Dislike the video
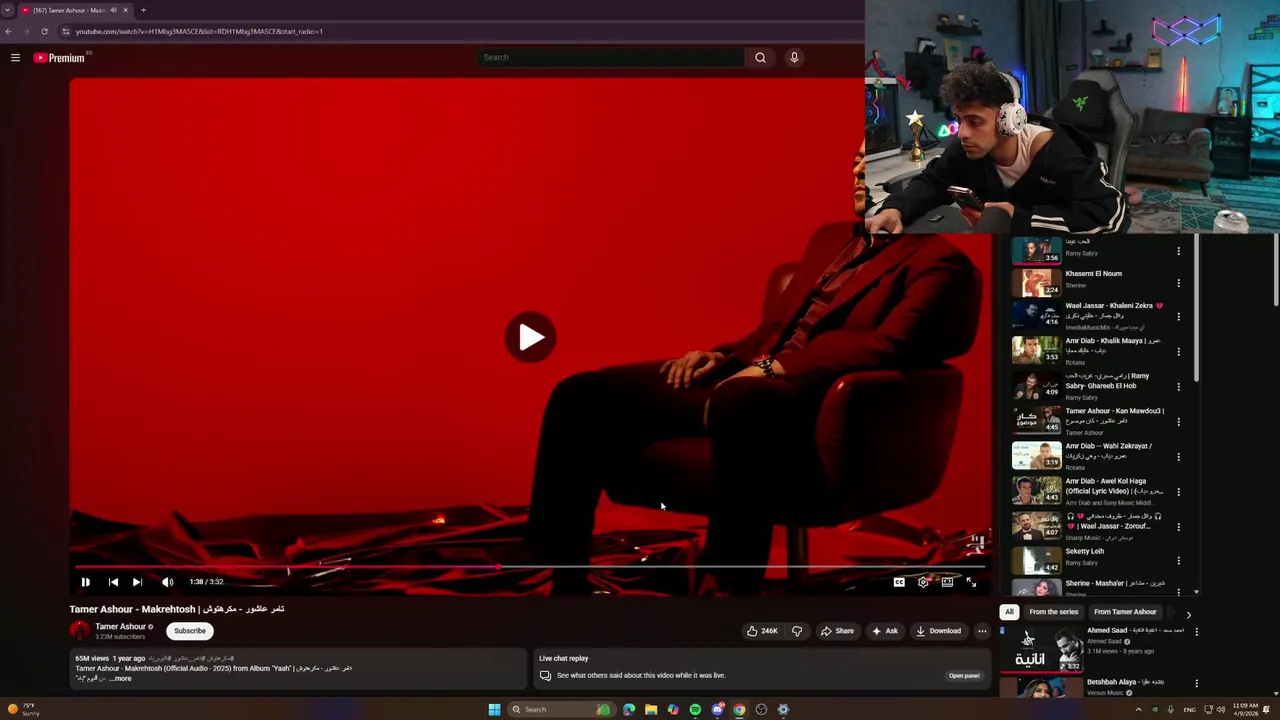1280x720 pixels. click(x=797, y=631)
